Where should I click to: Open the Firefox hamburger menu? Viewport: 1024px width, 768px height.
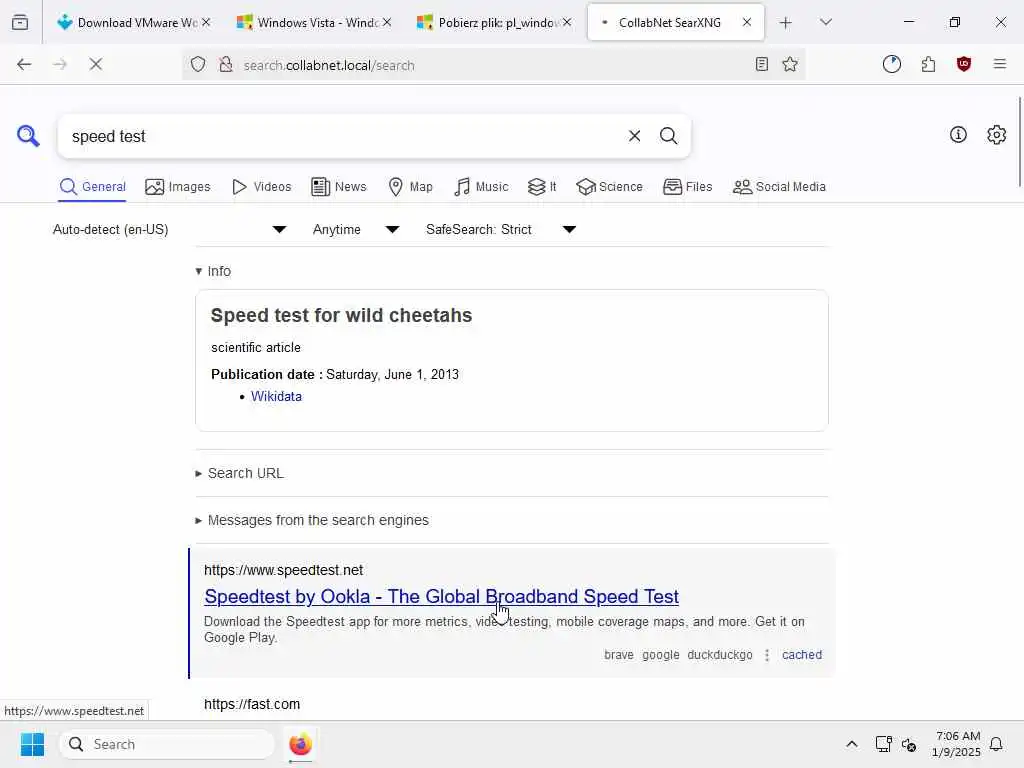999,64
